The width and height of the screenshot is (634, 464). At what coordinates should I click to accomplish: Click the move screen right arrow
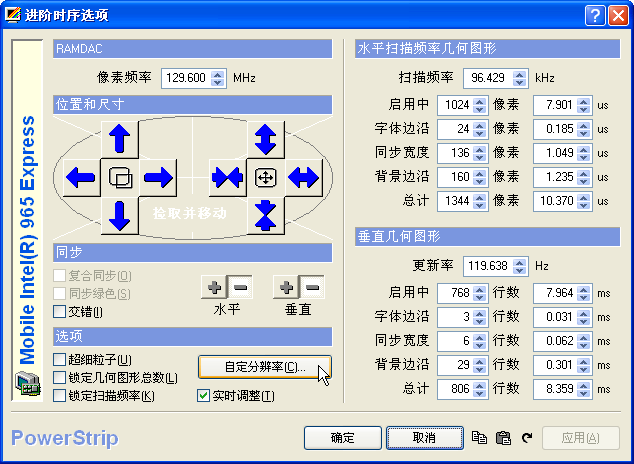[158, 178]
